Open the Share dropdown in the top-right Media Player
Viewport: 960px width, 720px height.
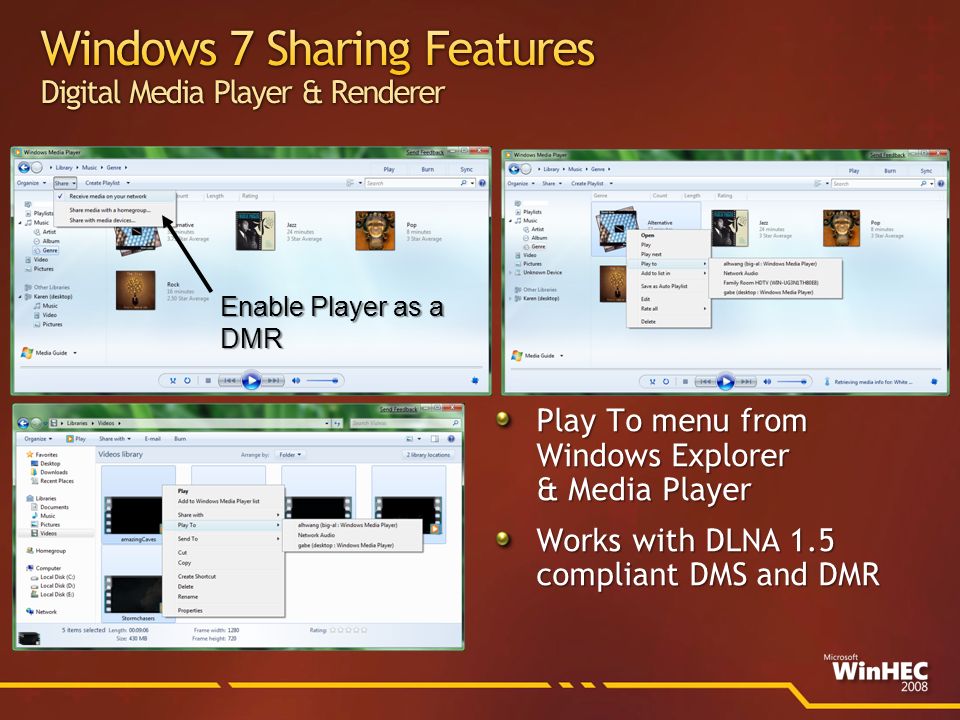click(552, 184)
